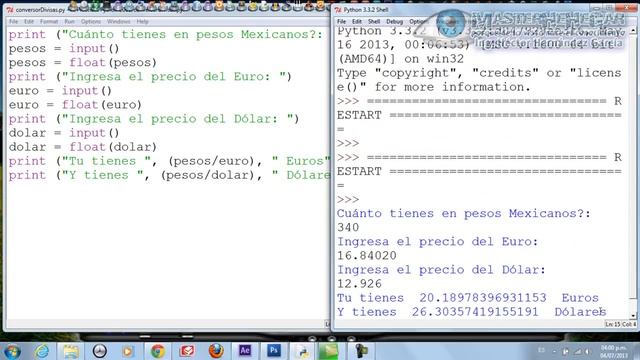This screenshot has width=640, height=360.
Task: Click Shell line '(AMD64)] on win32'
Action: tap(400, 59)
